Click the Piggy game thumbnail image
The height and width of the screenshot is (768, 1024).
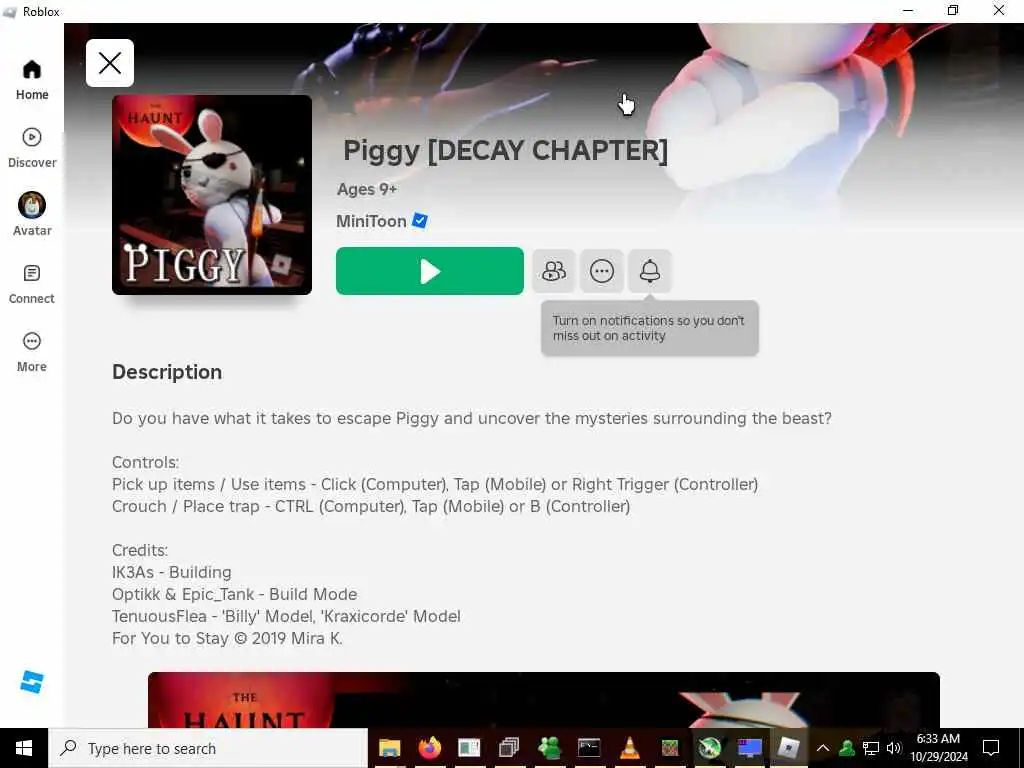click(x=212, y=195)
